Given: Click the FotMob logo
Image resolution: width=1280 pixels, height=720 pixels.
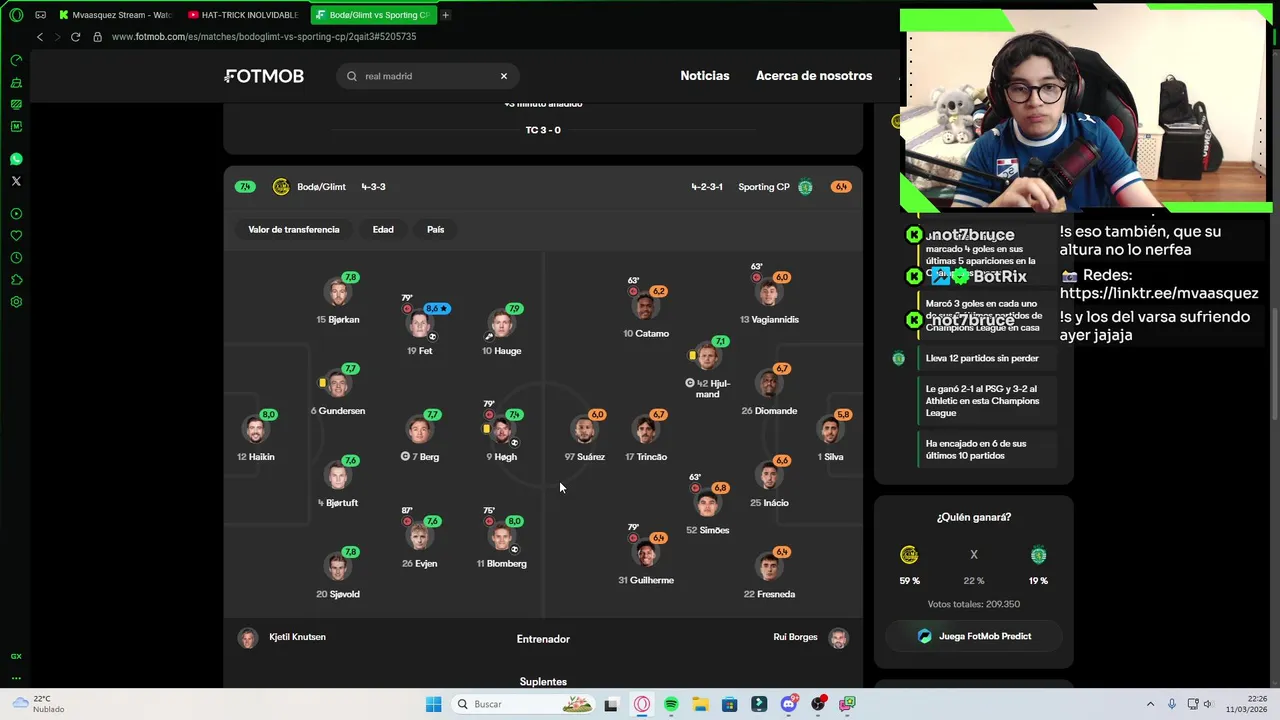Looking at the screenshot, I should [264, 76].
